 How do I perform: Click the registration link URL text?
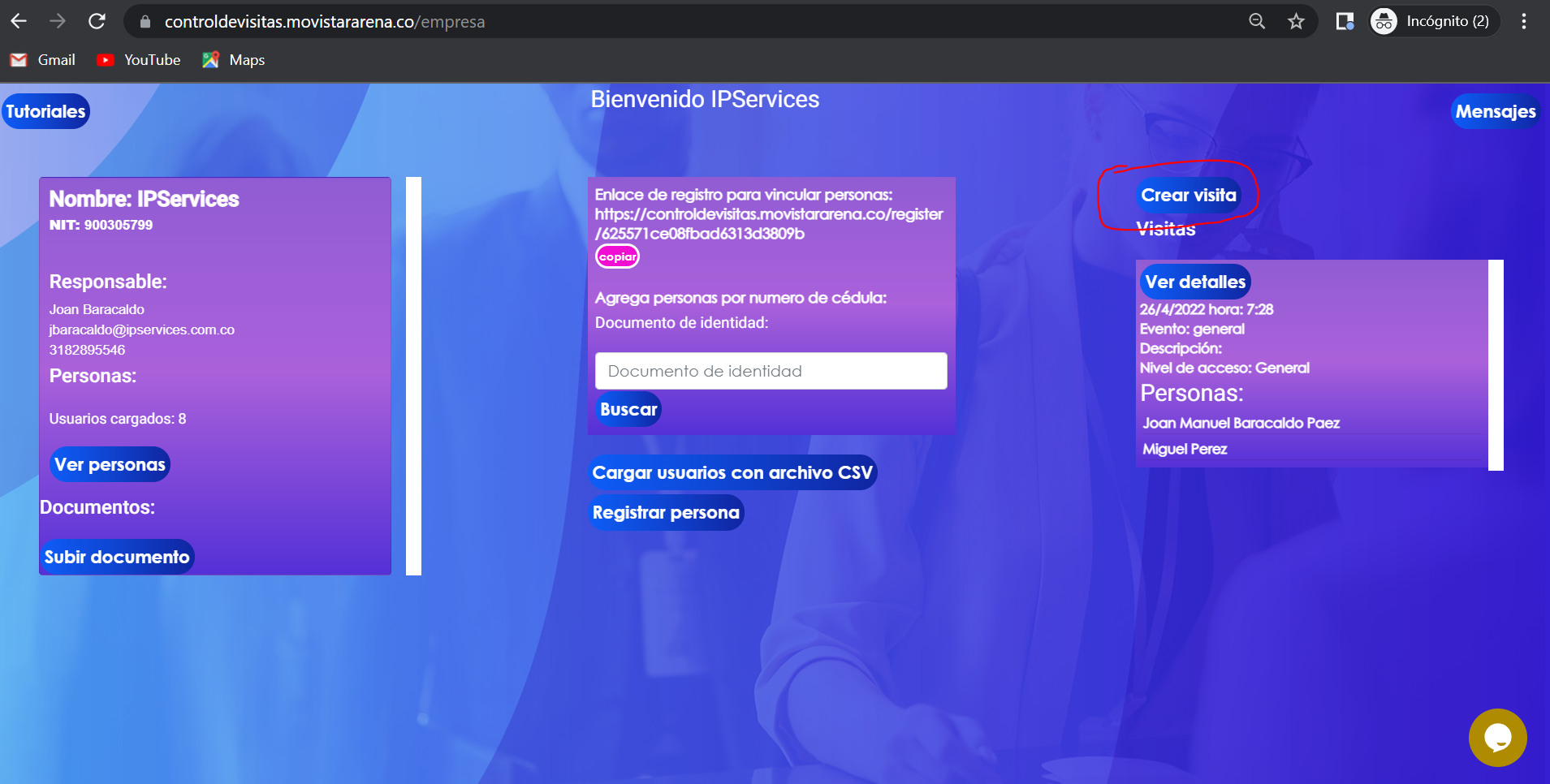click(x=768, y=224)
